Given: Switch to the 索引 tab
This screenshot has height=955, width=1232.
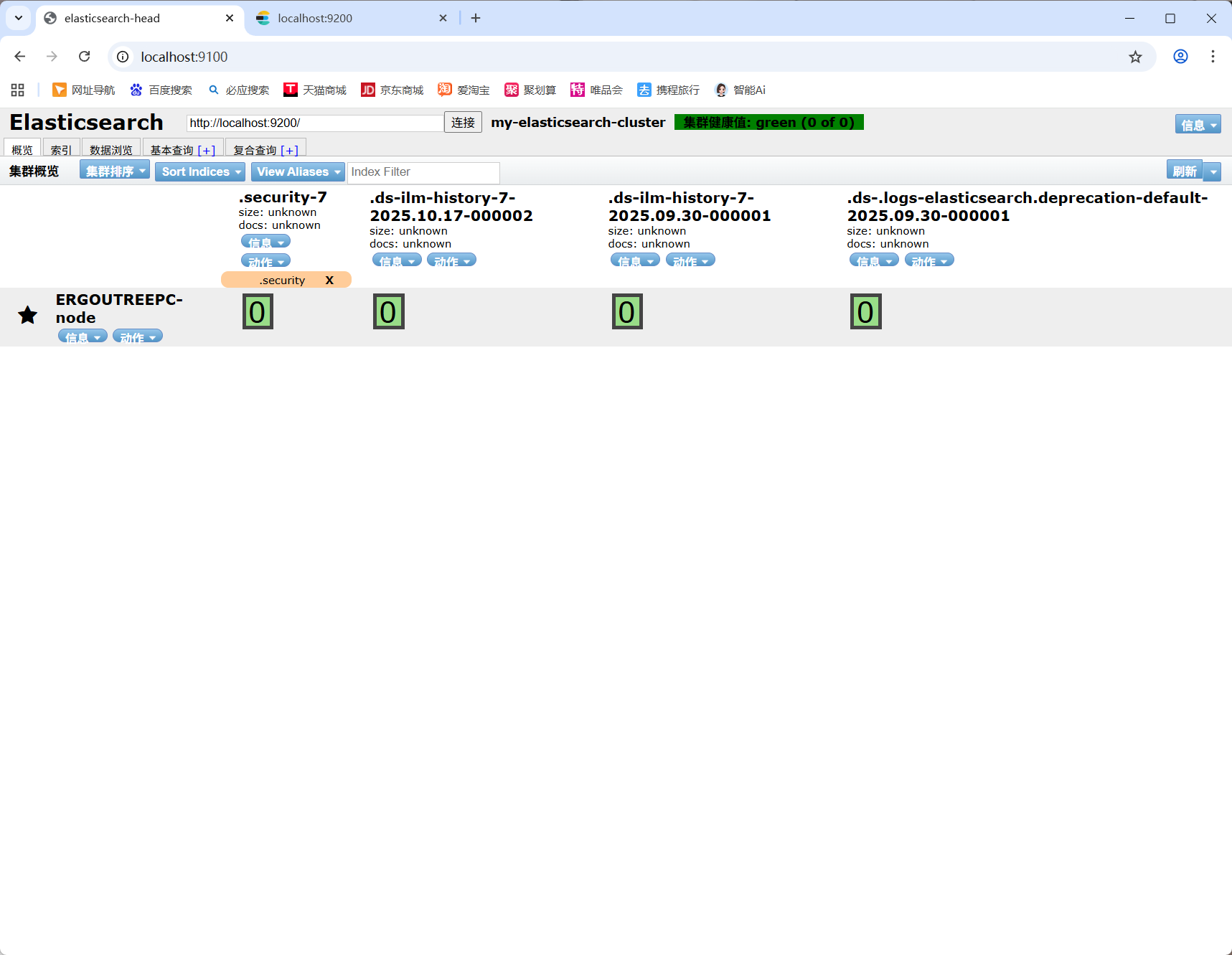Looking at the screenshot, I should point(61,149).
